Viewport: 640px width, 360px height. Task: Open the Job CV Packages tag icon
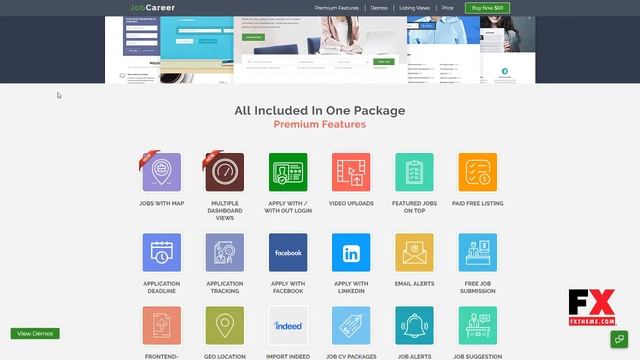coord(351,326)
